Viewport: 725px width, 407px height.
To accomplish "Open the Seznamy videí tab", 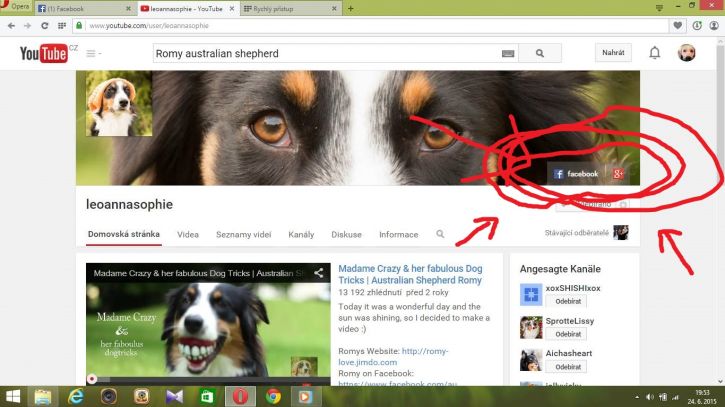I will pos(244,234).
